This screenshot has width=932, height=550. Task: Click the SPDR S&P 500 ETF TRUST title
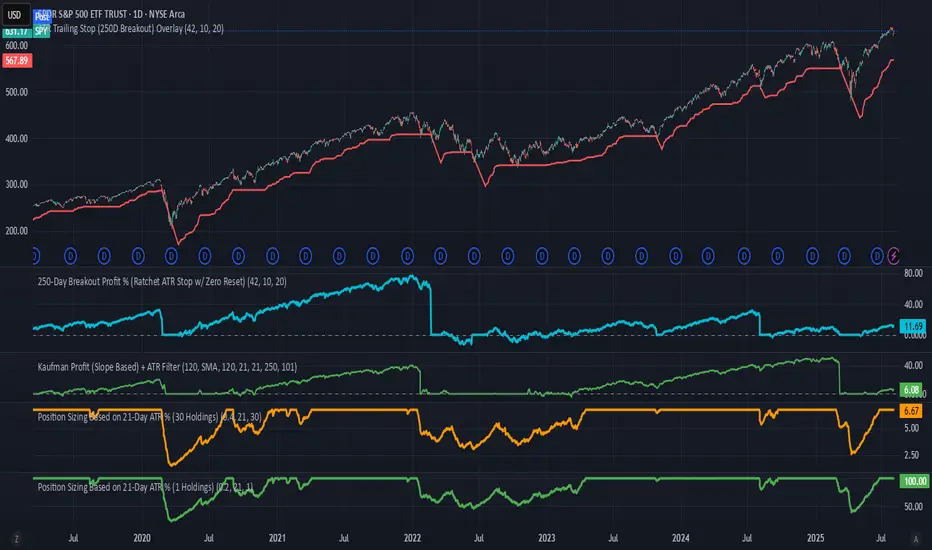[x=111, y=14]
